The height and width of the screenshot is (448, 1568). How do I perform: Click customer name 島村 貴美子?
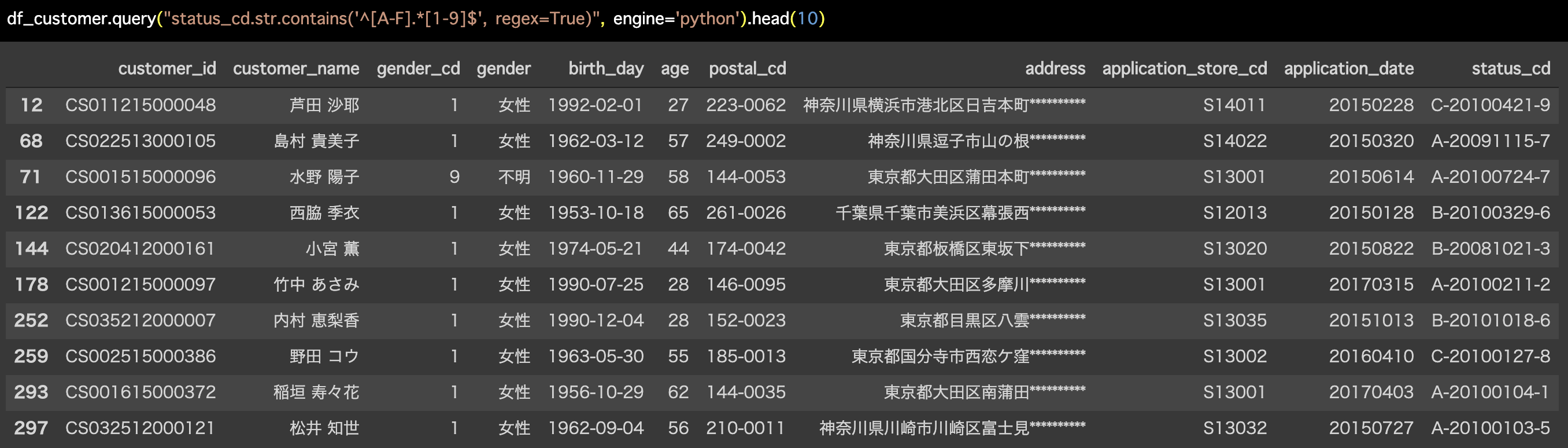click(316, 141)
